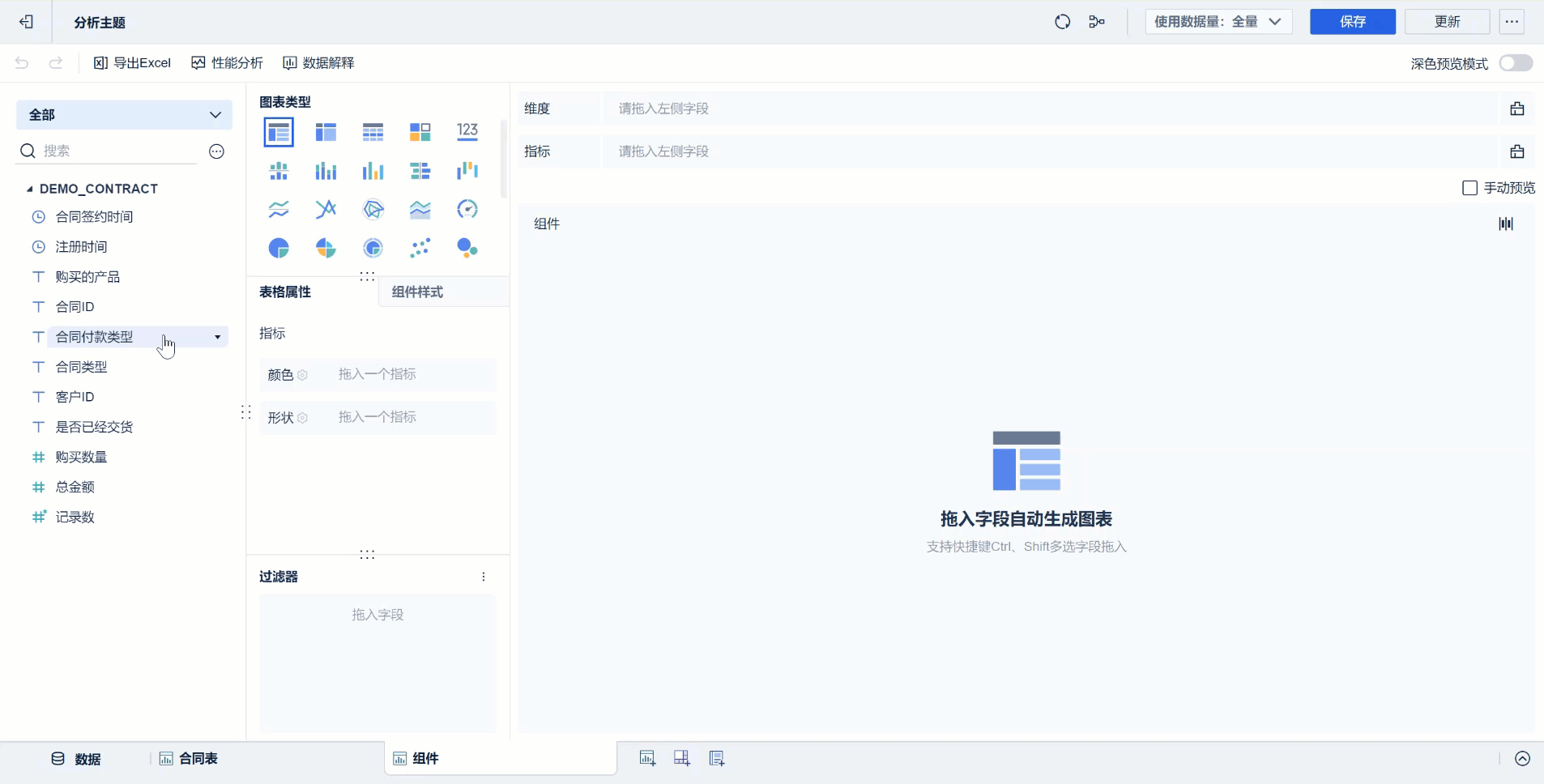This screenshot has height=784, width=1544.
Task: Select the scatter plot chart type
Action: (420, 248)
